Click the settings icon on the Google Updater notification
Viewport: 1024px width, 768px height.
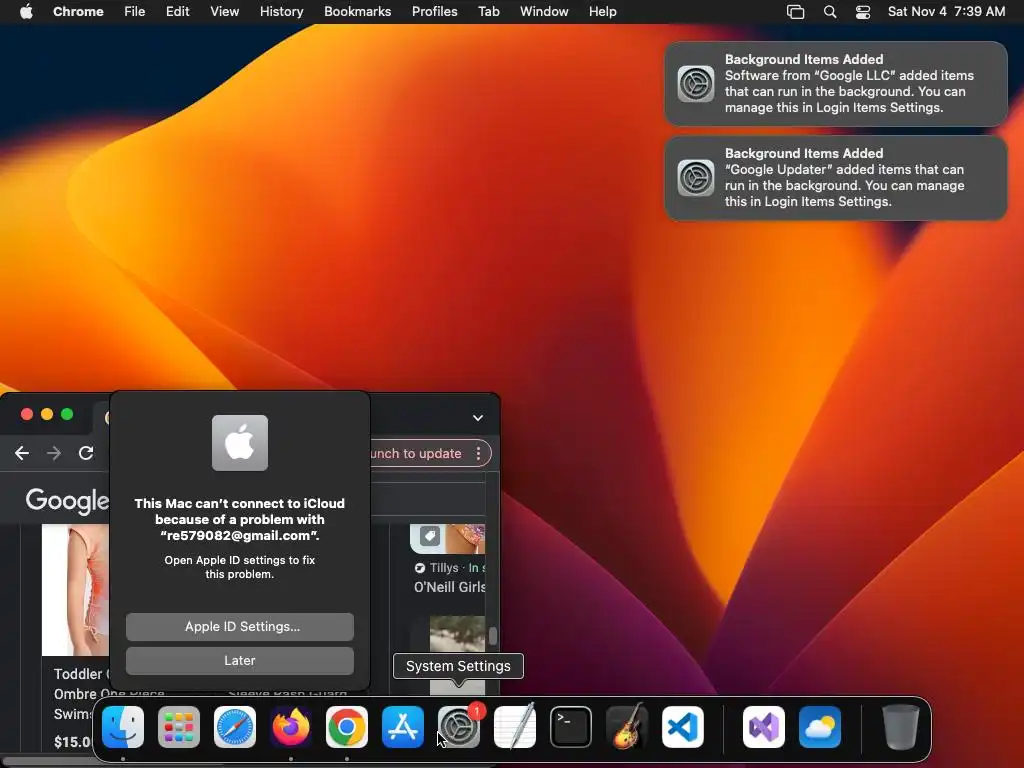(x=696, y=178)
